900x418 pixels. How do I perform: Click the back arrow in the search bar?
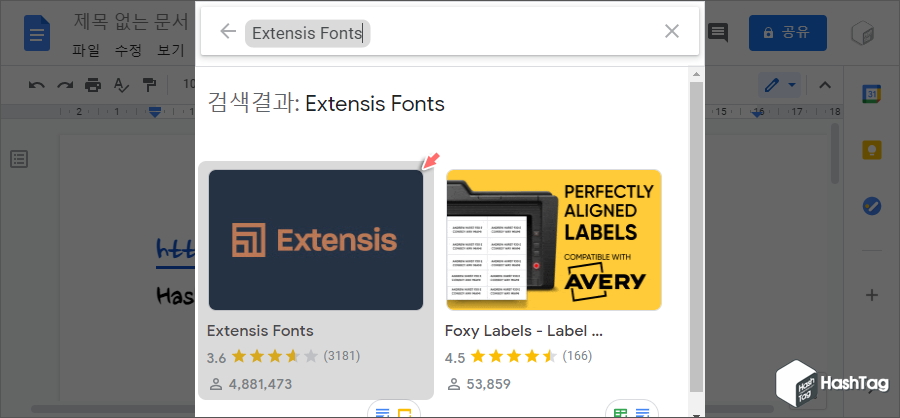[x=228, y=32]
